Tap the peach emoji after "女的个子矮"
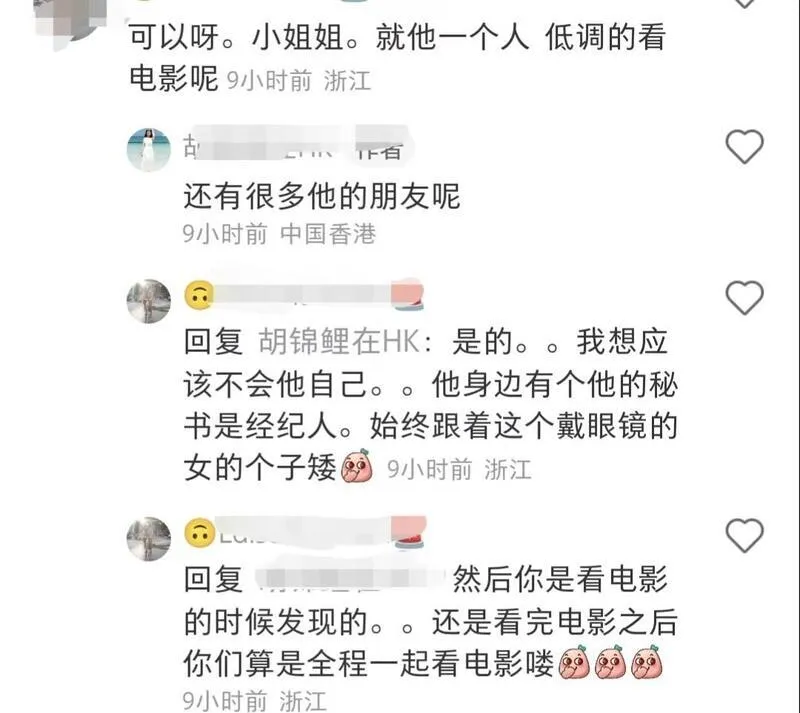The width and height of the screenshot is (800, 713). (x=357, y=466)
